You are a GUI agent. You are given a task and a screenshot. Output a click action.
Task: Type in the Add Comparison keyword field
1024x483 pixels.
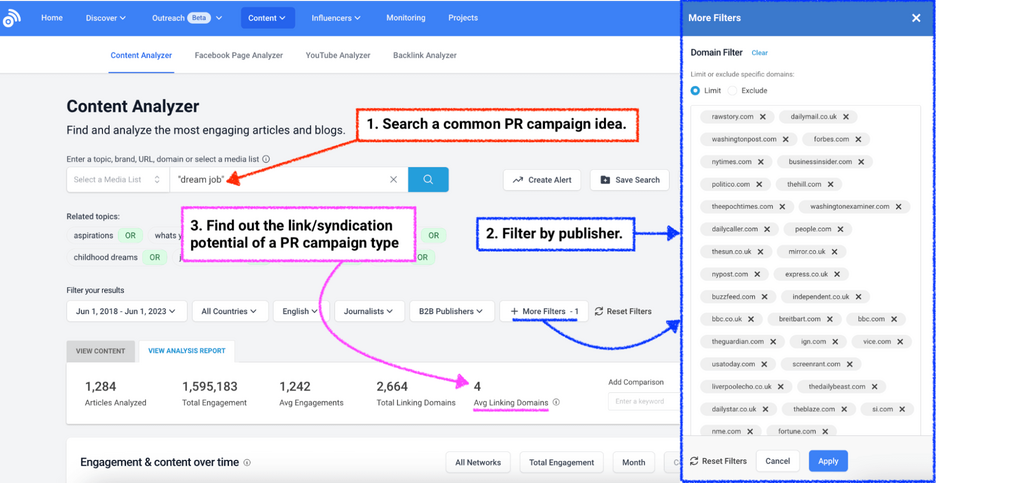click(640, 401)
